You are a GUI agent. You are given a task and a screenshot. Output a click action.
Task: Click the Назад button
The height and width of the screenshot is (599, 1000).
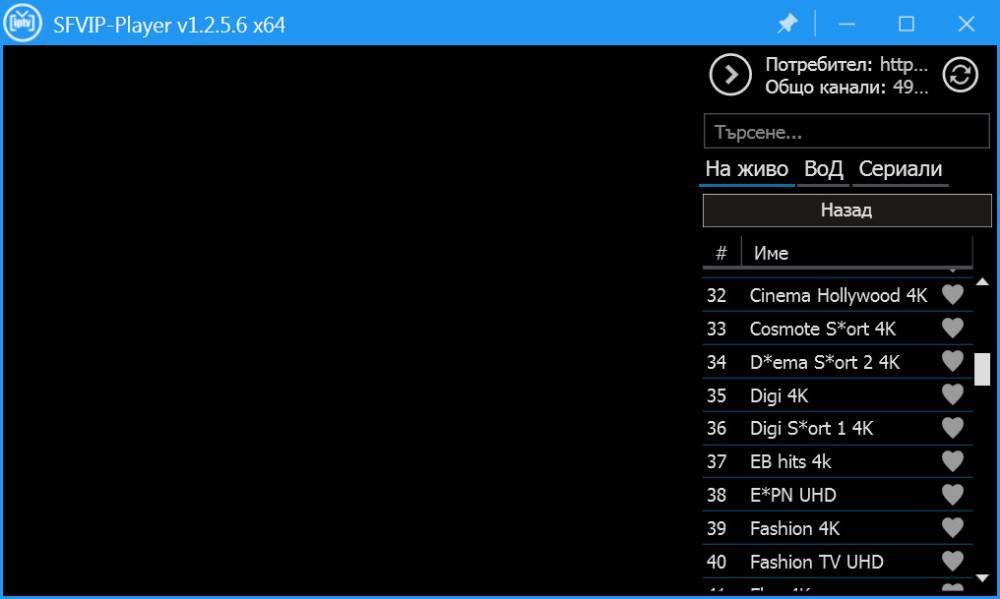click(x=847, y=210)
